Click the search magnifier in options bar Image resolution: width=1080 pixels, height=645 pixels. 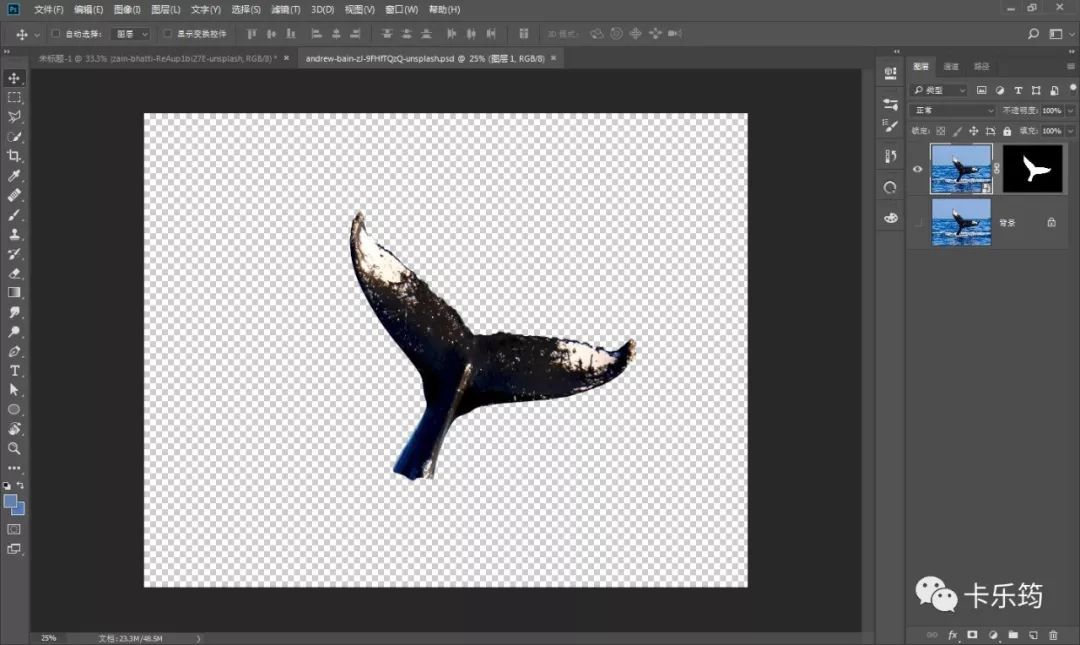point(1032,34)
